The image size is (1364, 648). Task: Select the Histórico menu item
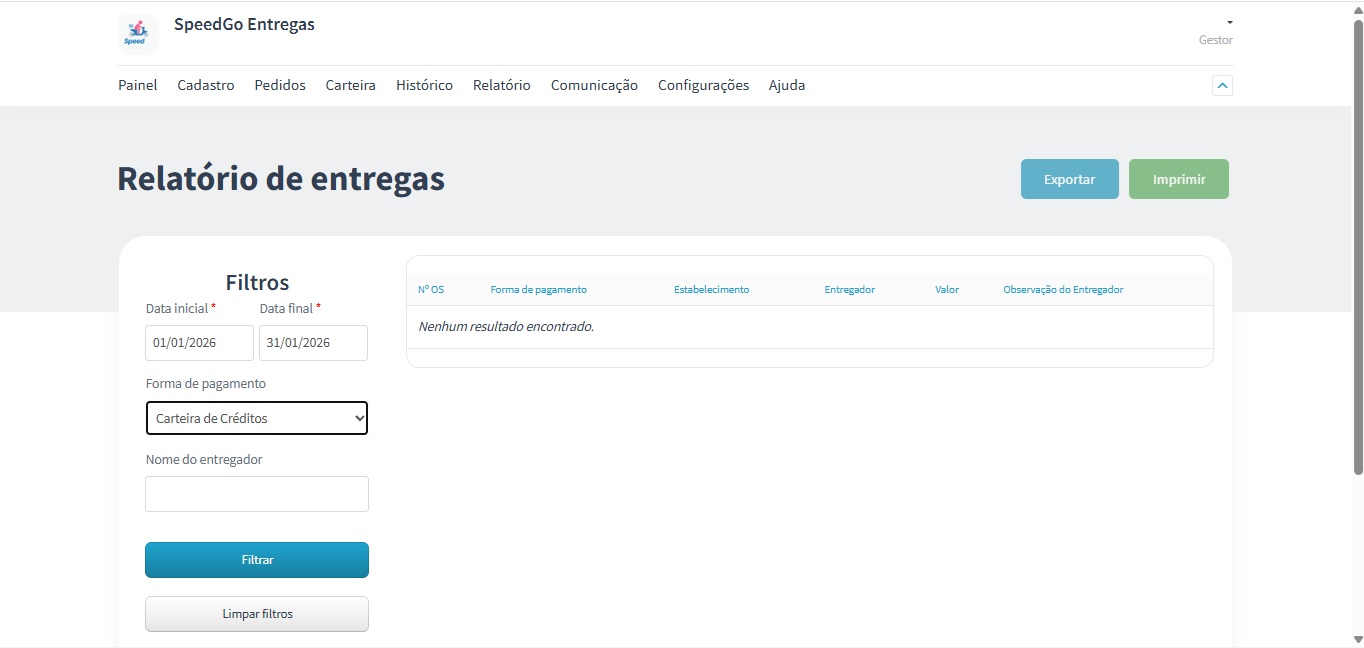coord(424,86)
